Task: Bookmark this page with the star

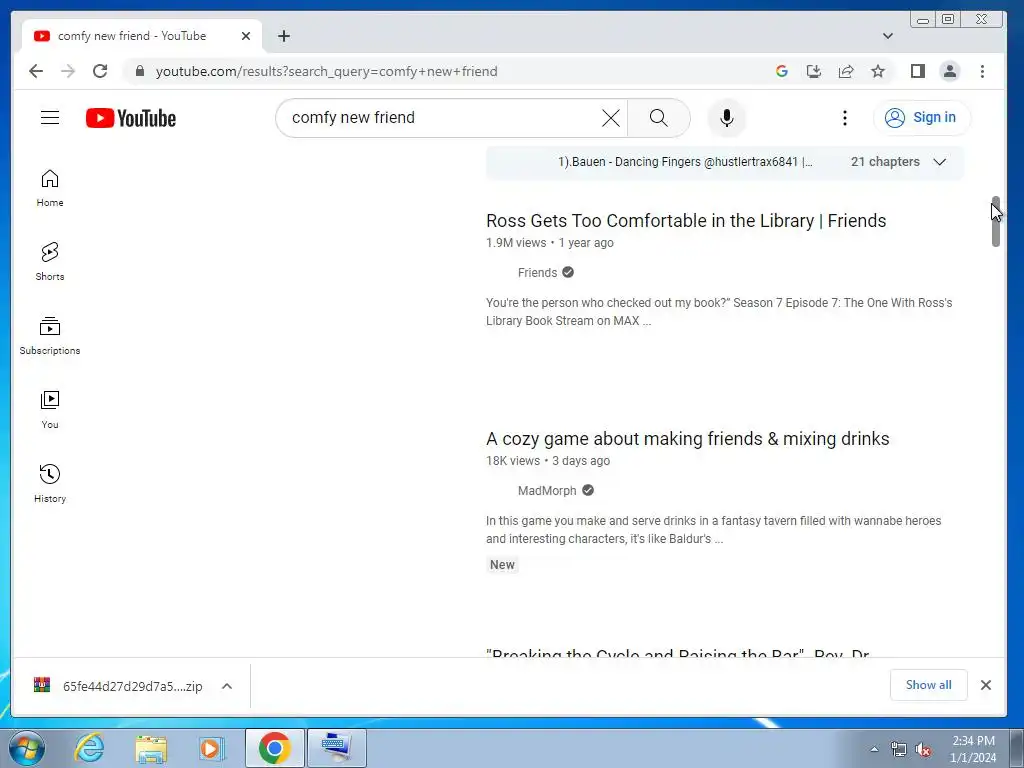Action: 878,71
